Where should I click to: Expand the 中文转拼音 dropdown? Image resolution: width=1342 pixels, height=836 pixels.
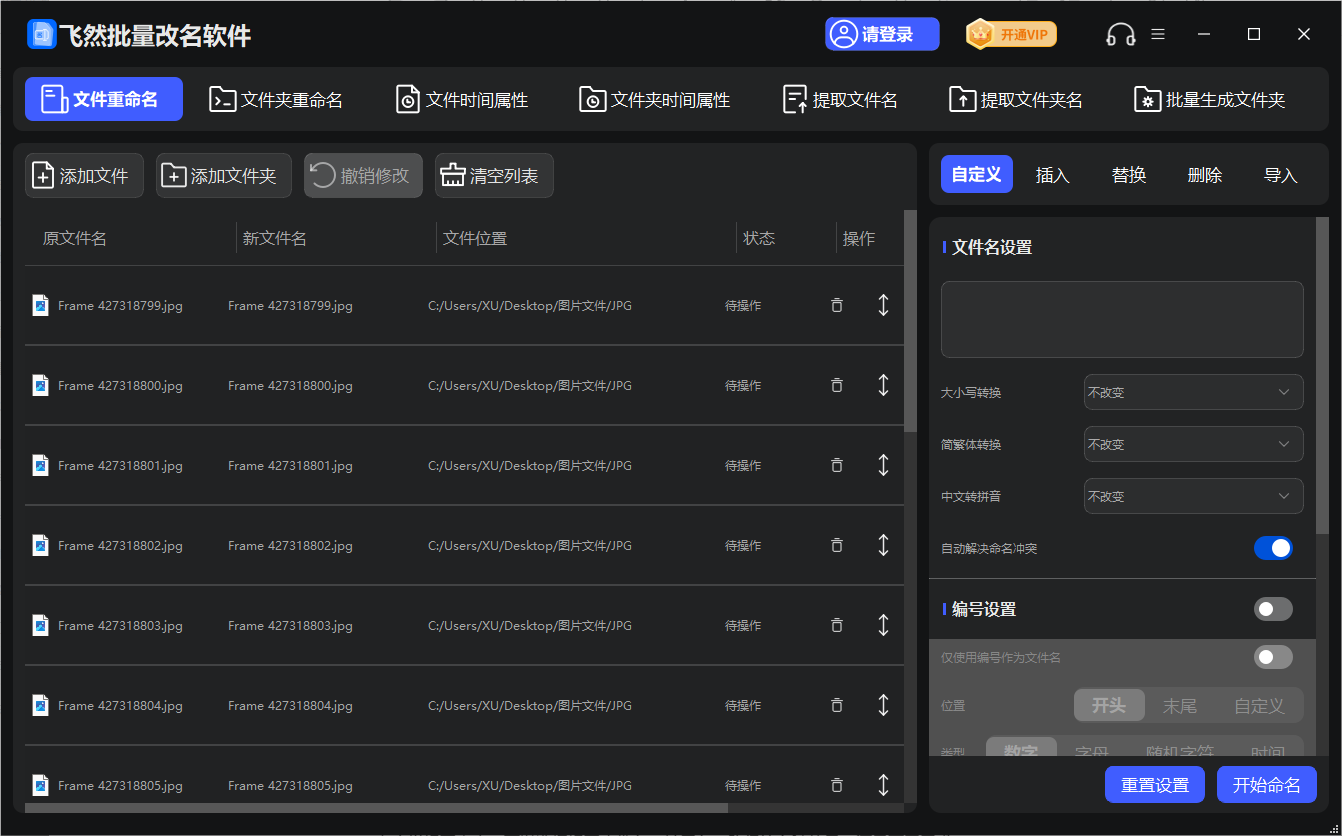(x=1192, y=497)
